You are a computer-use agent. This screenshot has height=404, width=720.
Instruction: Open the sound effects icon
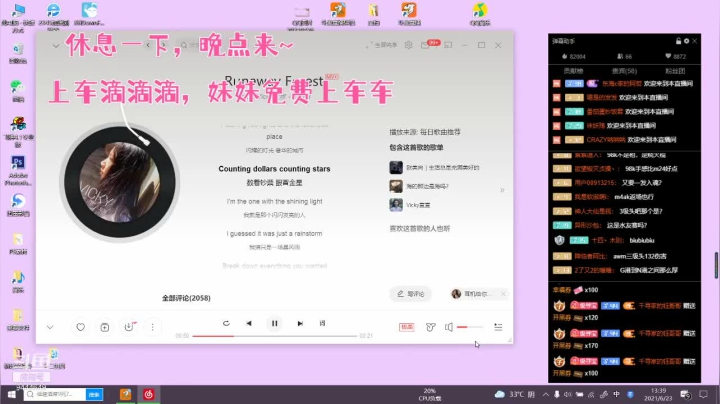pyautogui.click(x=430, y=327)
